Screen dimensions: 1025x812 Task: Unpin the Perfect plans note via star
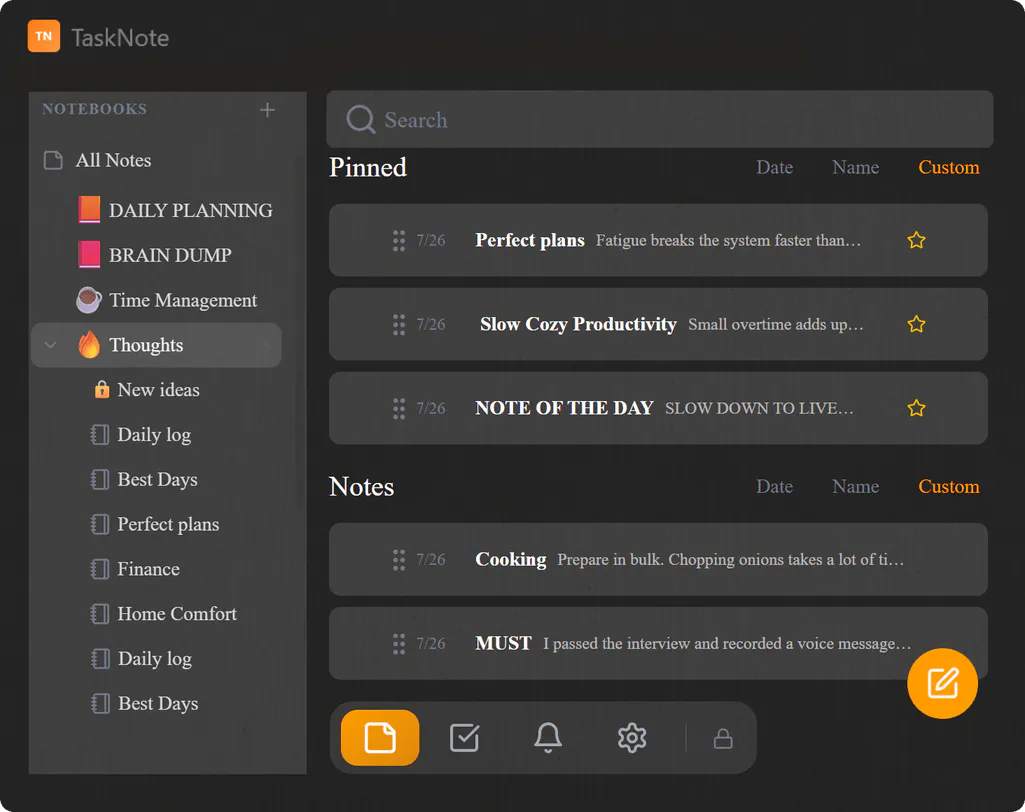pos(916,240)
